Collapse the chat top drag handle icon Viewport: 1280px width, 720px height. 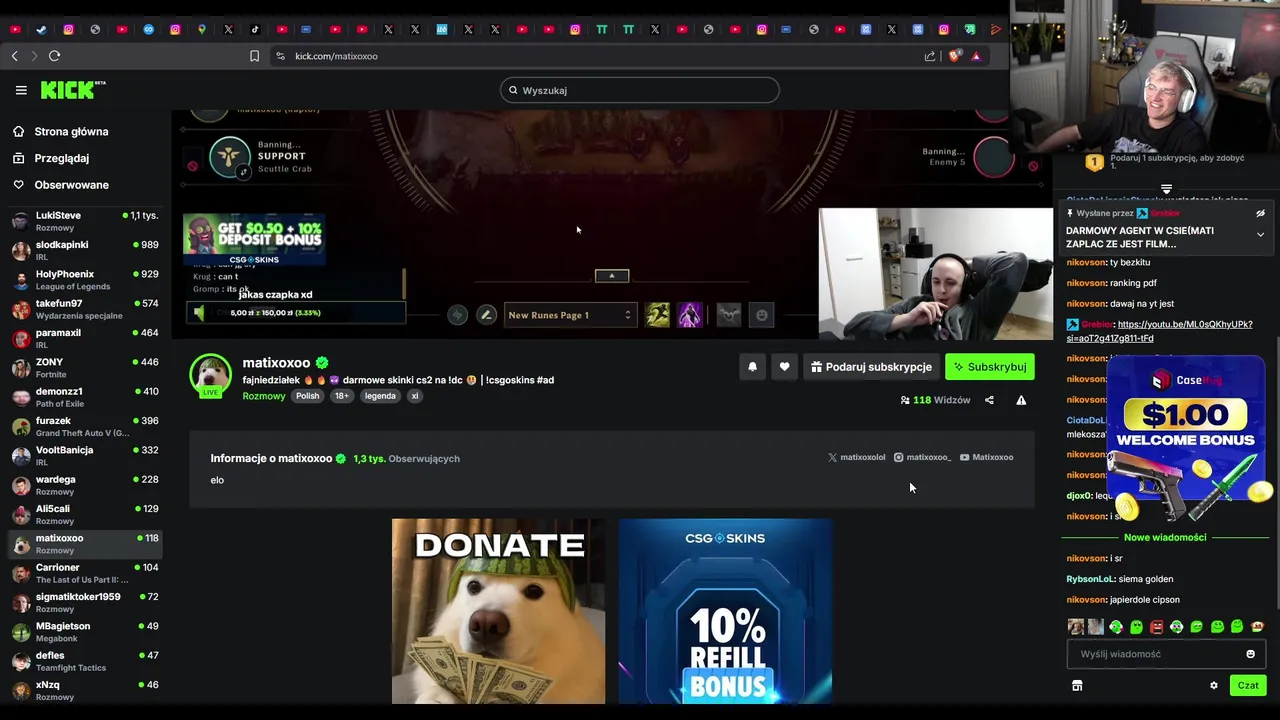coord(1166,189)
